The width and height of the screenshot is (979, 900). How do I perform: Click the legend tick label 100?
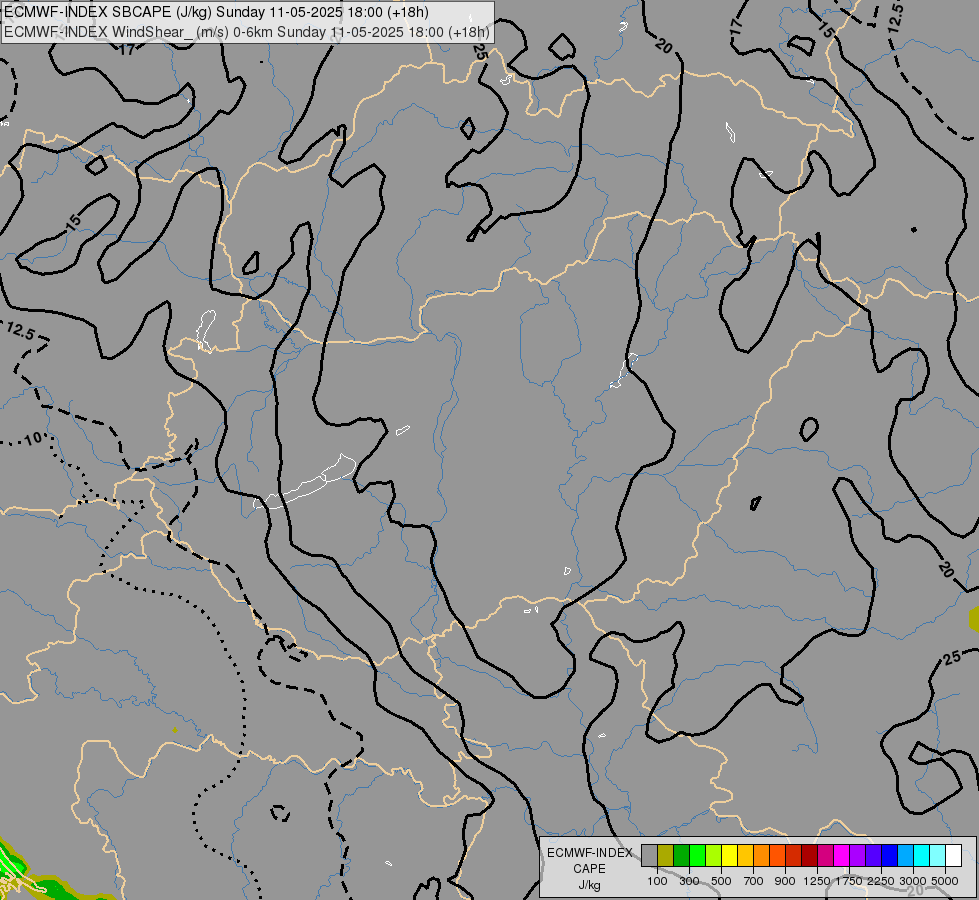point(657,881)
